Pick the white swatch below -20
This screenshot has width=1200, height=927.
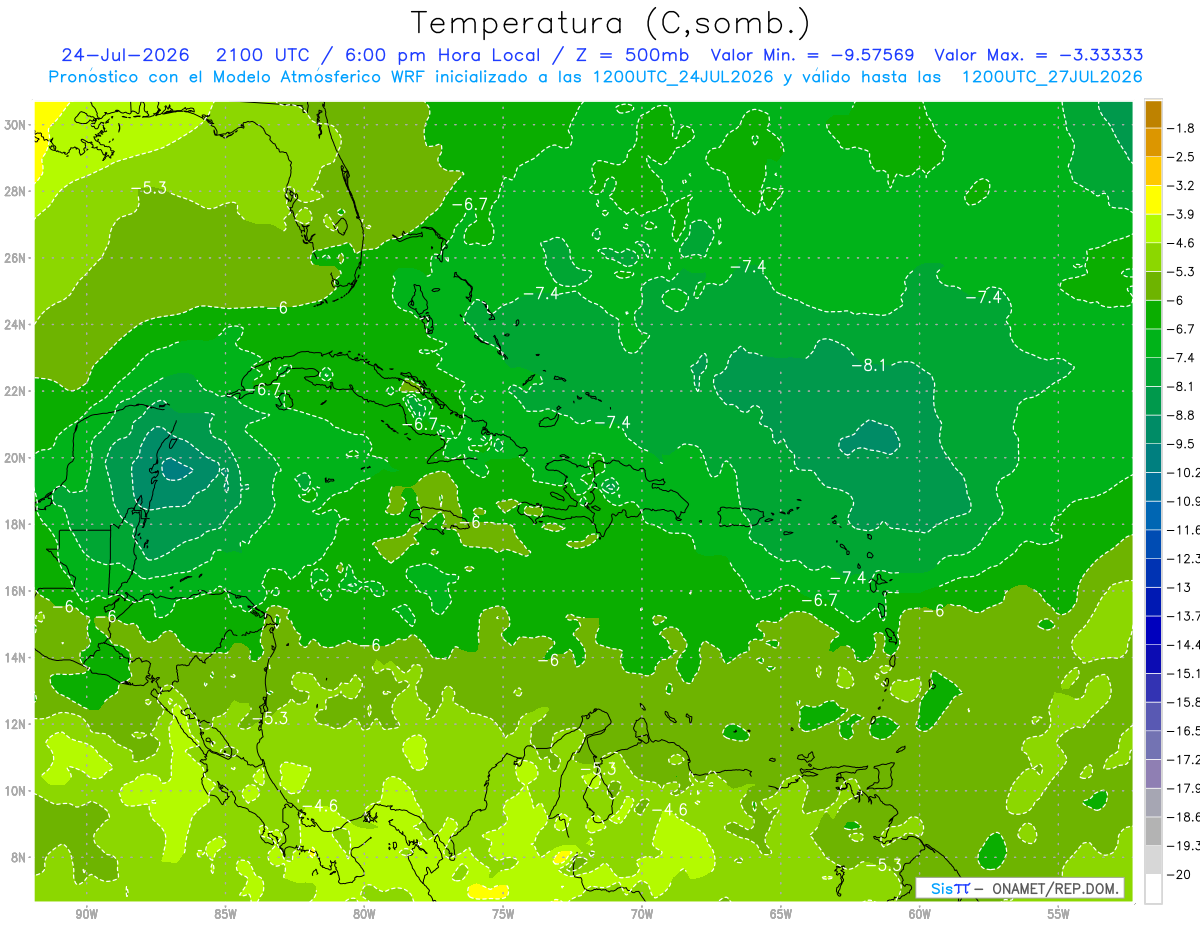tap(1153, 888)
